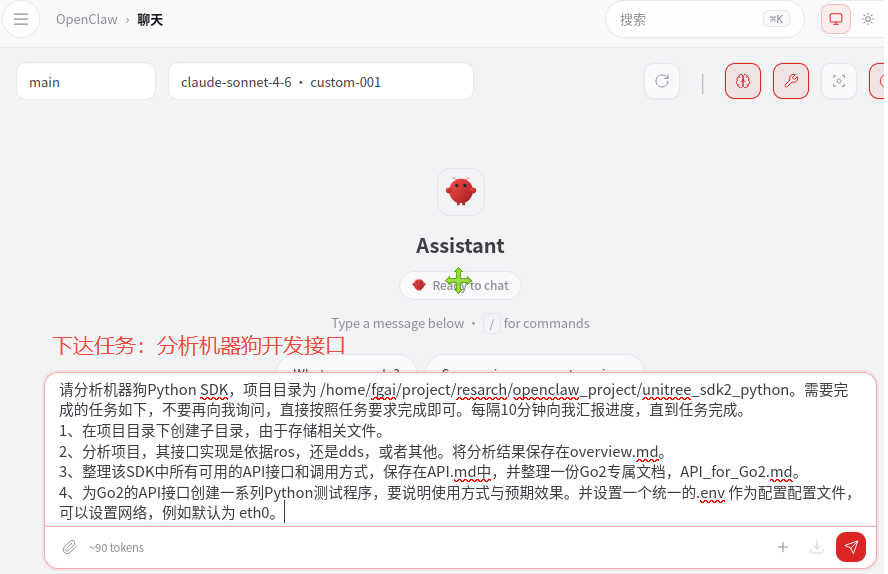888x574 pixels.
Task: Click the Assistant heading
Action: point(460,246)
